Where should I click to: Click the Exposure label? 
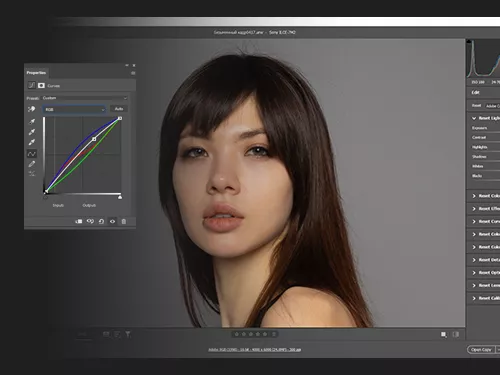point(479,128)
